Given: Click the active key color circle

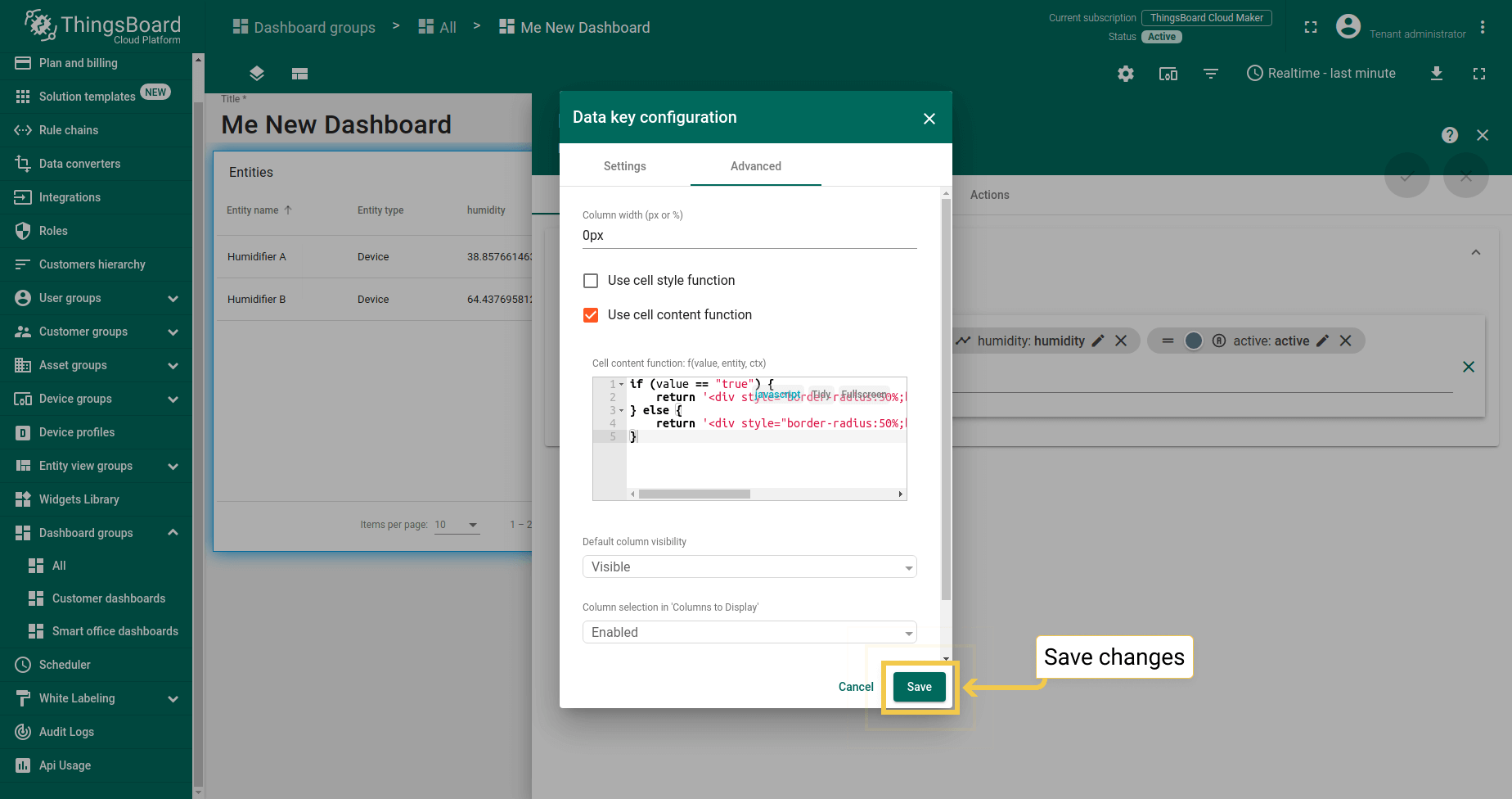Looking at the screenshot, I should [1194, 341].
